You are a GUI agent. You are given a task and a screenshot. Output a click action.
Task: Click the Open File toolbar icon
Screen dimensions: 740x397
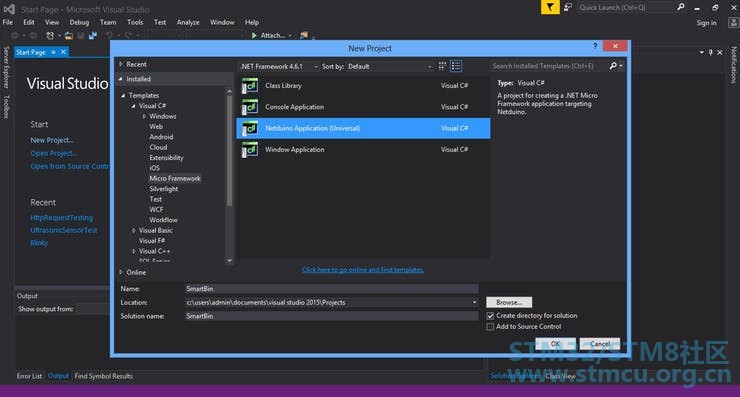[69, 35]
